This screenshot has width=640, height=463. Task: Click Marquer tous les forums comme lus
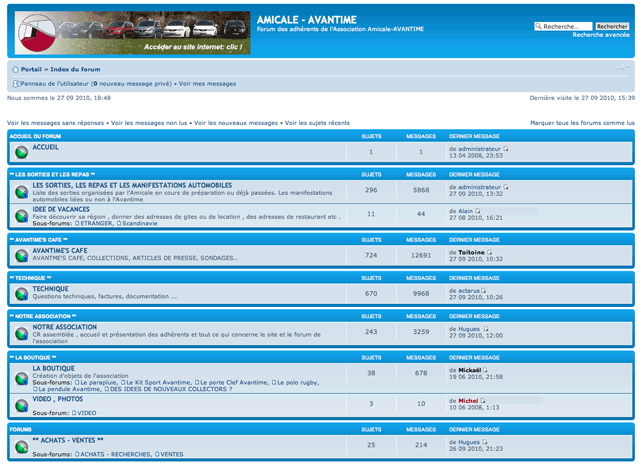(x=582, y=122)
